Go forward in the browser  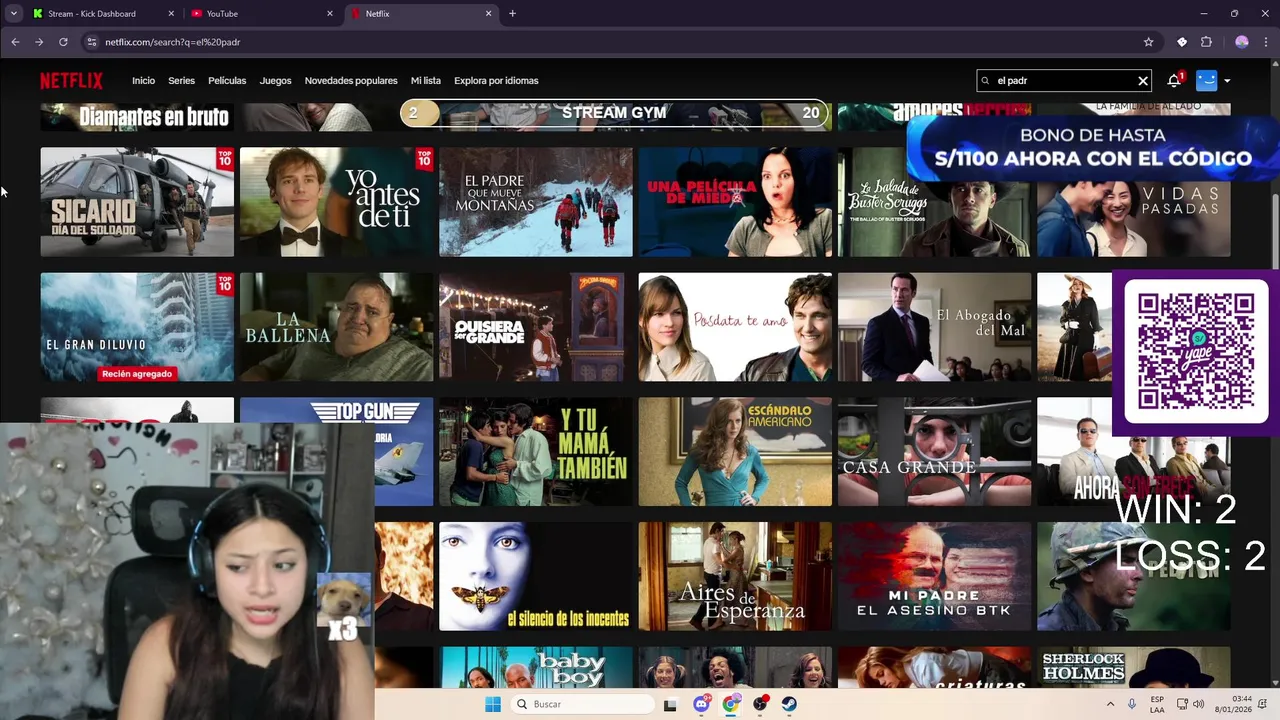(39, 42)
